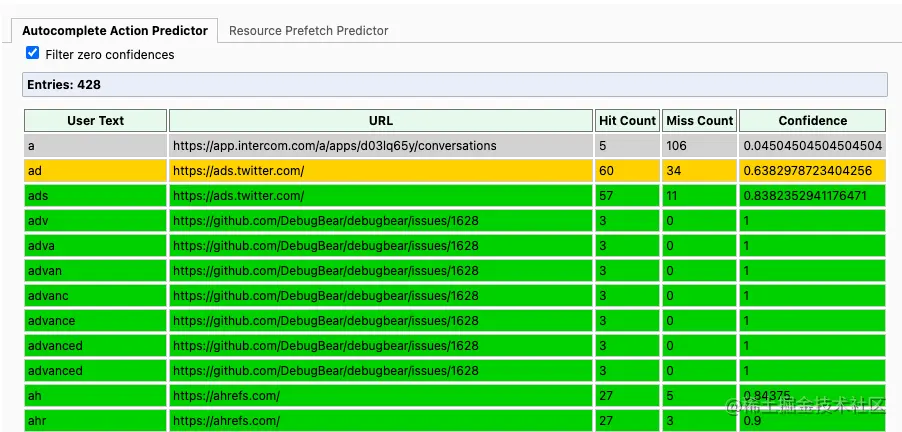Select hit count 5 in intercom row
Screen dimensions: 902x432
628,146
